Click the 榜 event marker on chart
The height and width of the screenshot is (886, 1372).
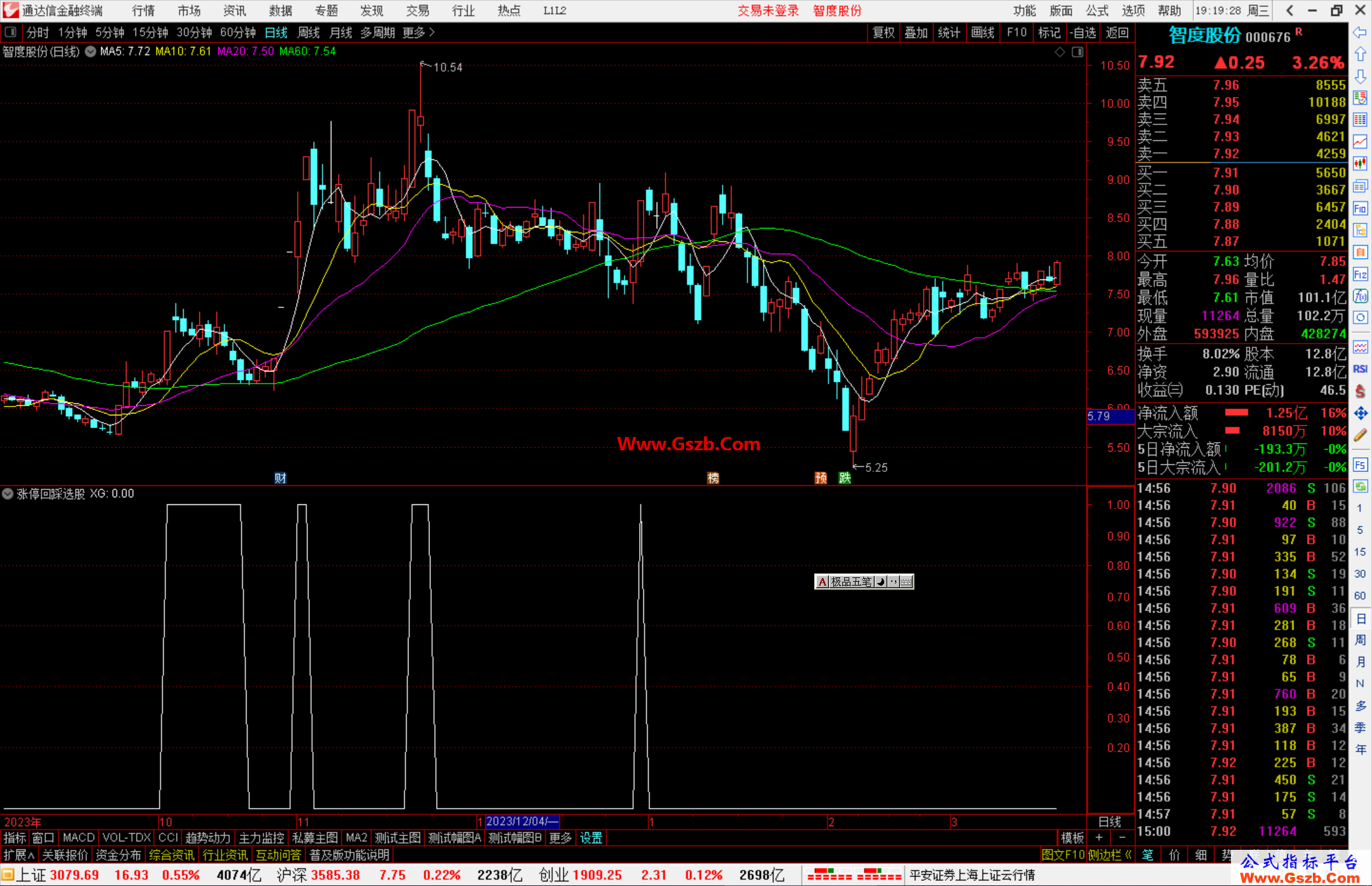713,478
